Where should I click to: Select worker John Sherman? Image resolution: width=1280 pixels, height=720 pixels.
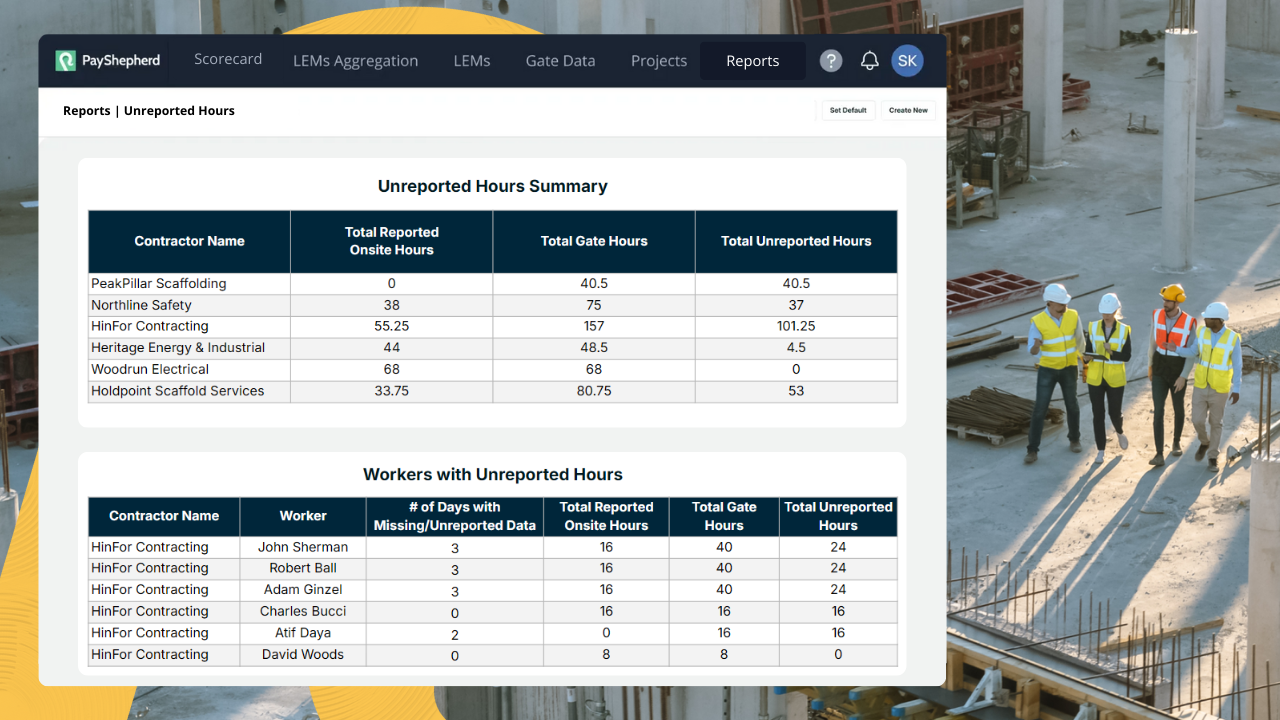[x=303, y=547]
